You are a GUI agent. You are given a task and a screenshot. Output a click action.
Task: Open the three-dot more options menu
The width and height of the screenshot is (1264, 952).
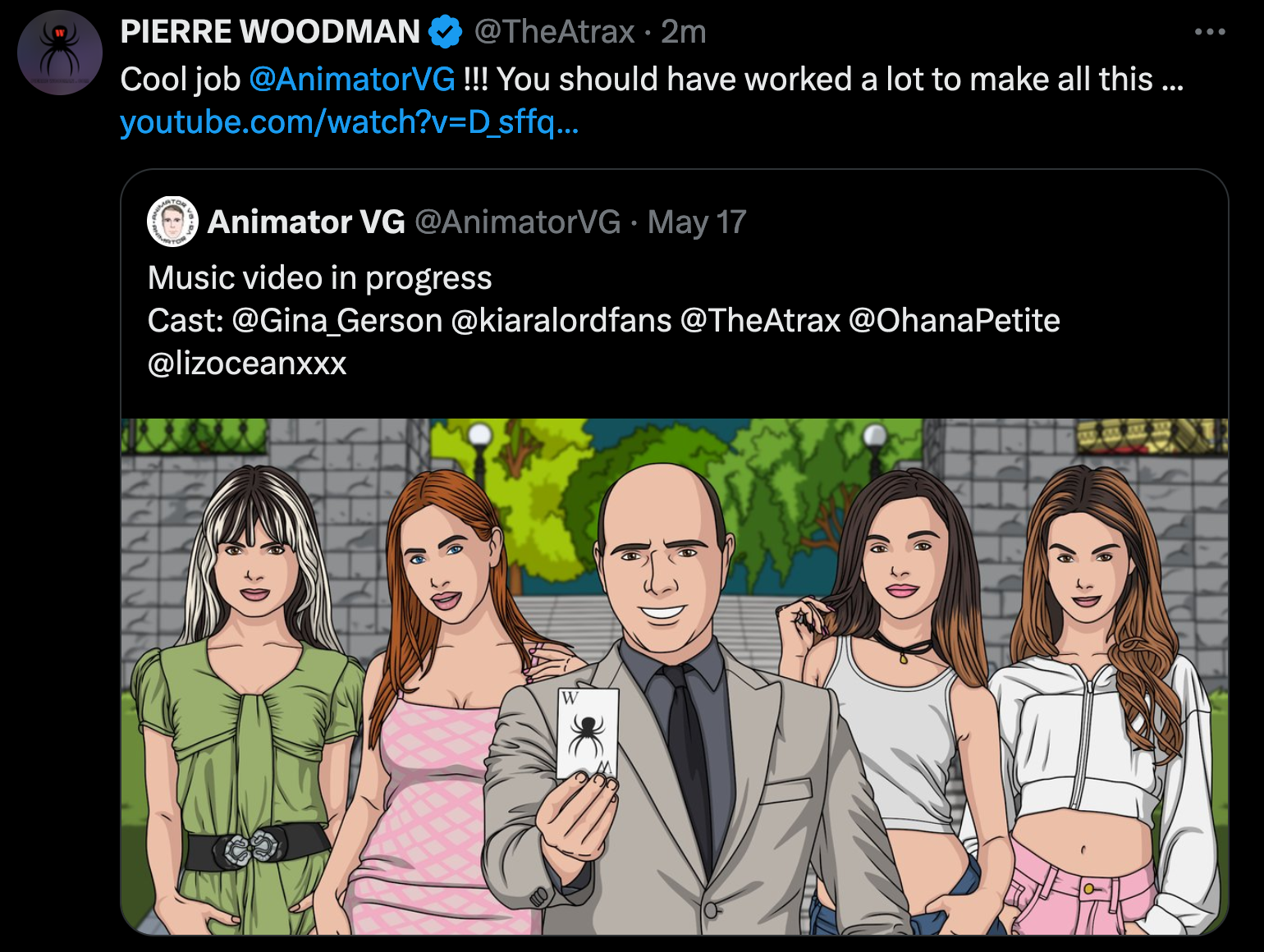coord(1210,32)
